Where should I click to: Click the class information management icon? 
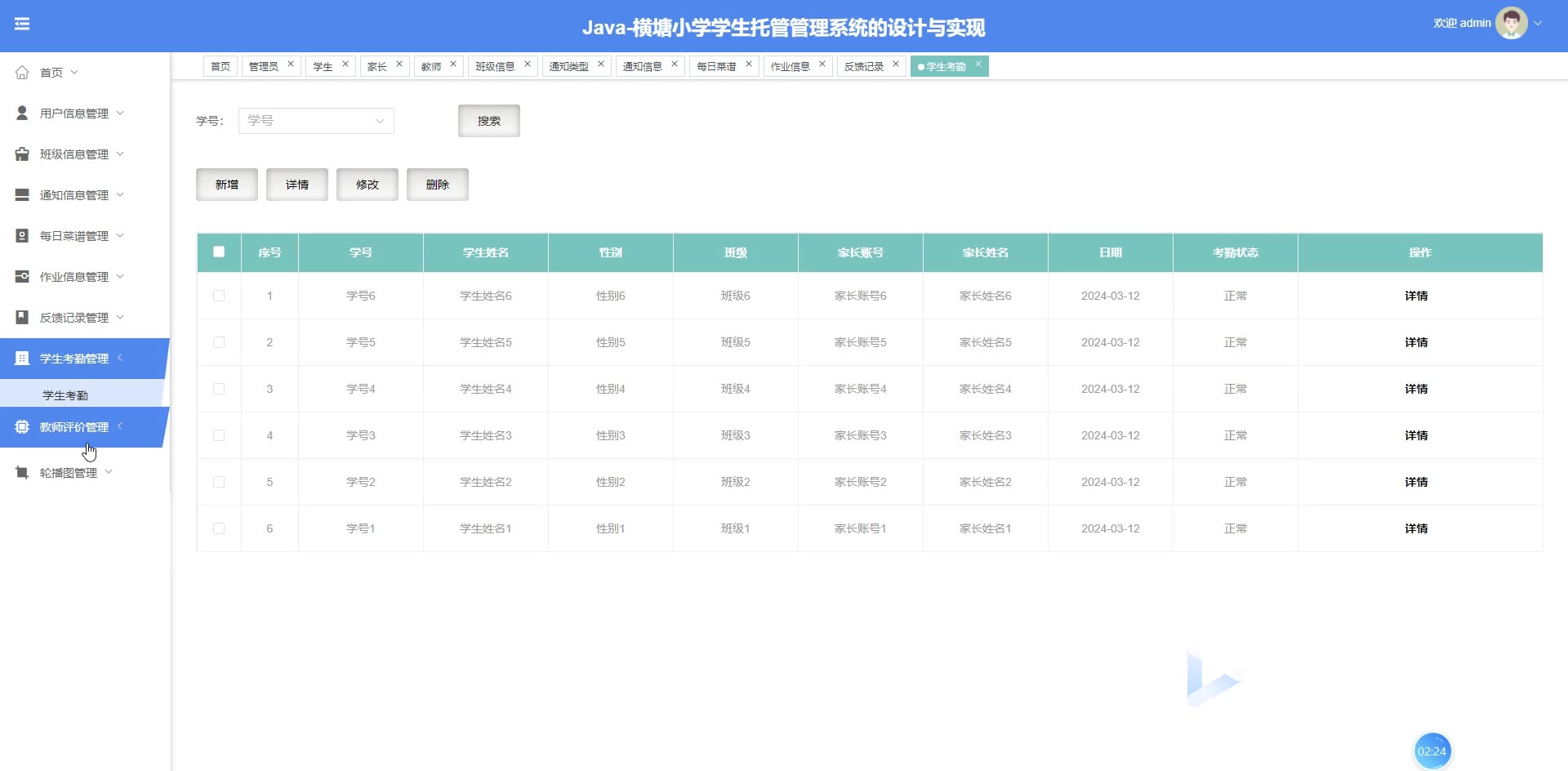coord(22,154)
